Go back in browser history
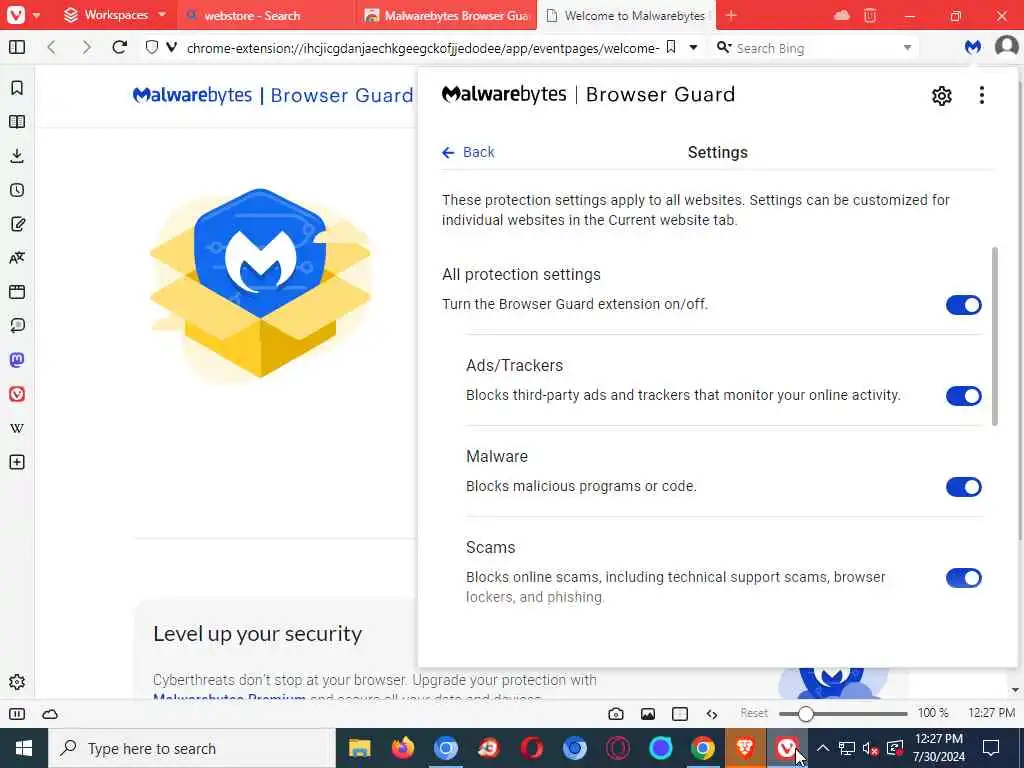Screen dimensions: 1024x768 52,47
